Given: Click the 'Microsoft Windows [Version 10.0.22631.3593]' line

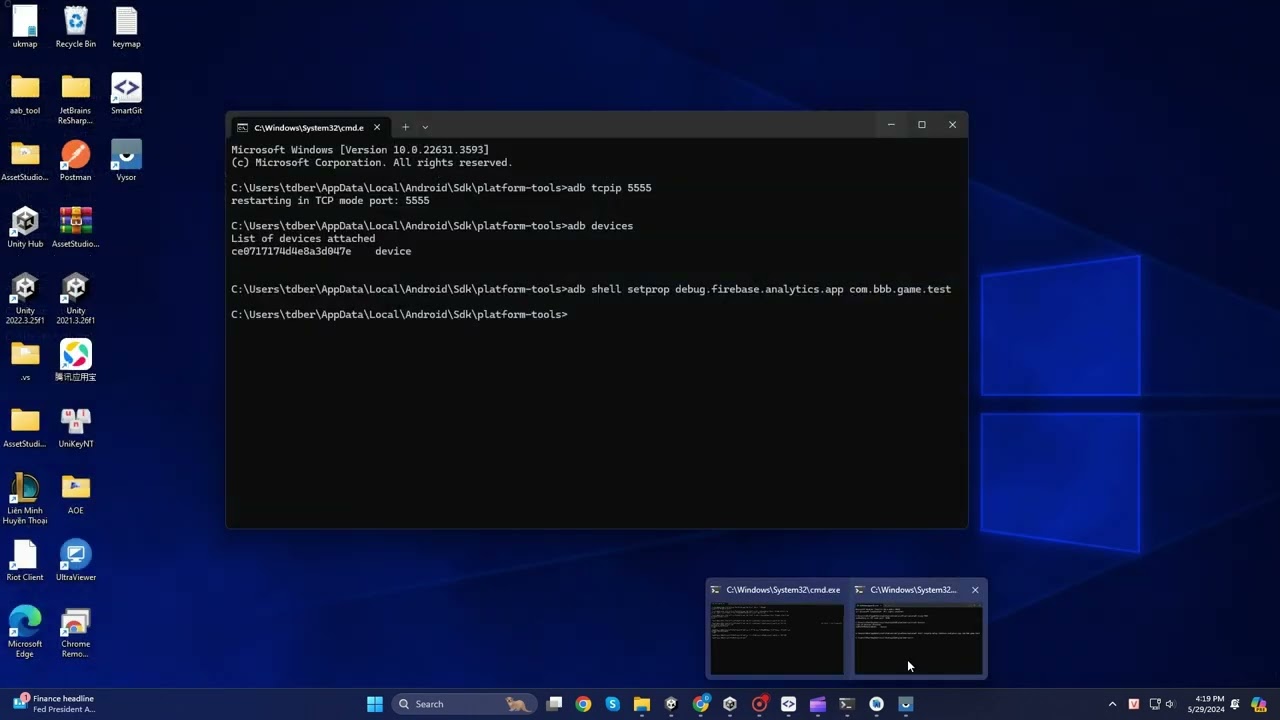Looking at the screenshot, I should point(360,150).
